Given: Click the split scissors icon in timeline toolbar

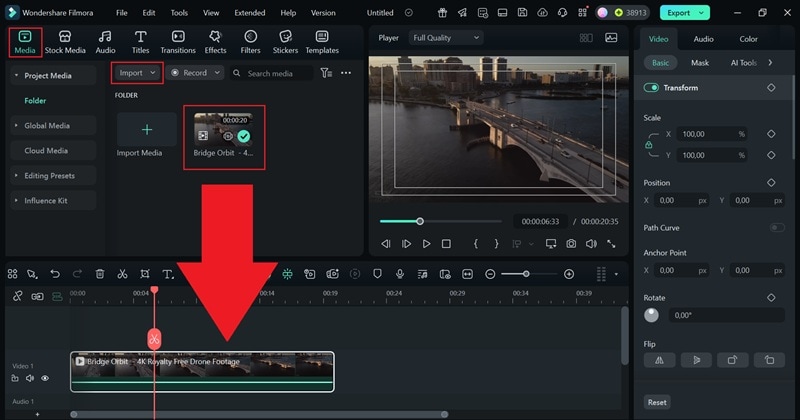Looking at the screenshot, I should [x=122, y=274].
